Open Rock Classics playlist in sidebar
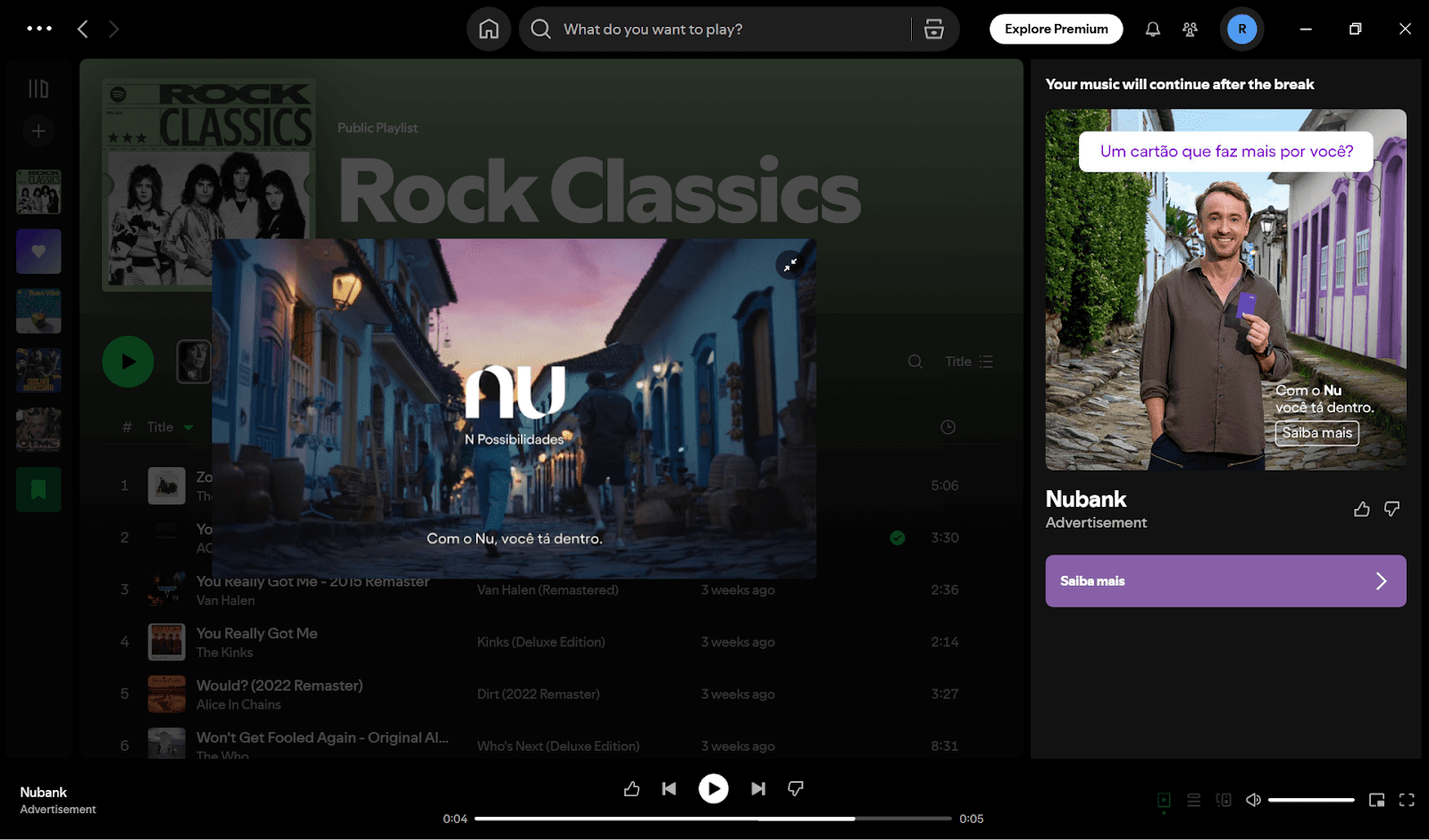Viewport: 1429px width, 840px height. click(38, 192)
